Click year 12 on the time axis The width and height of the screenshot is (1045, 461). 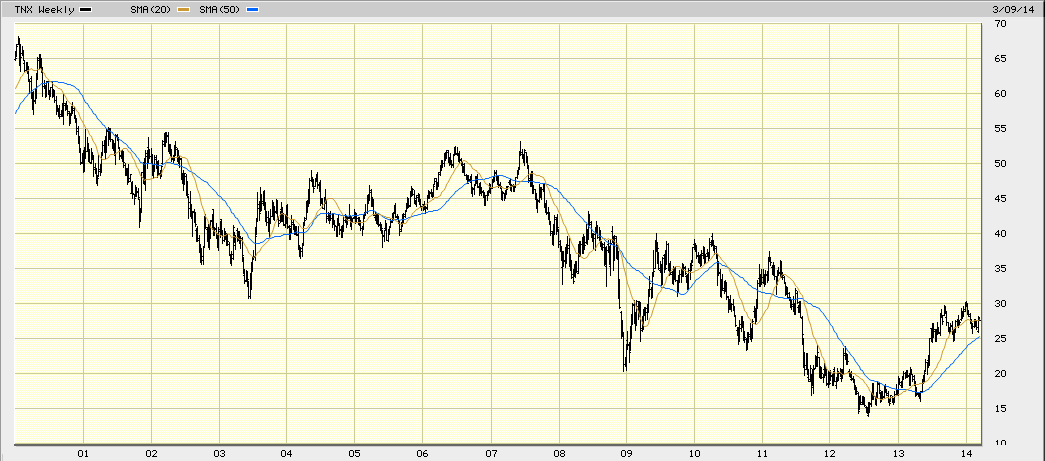tap(830, 453)
